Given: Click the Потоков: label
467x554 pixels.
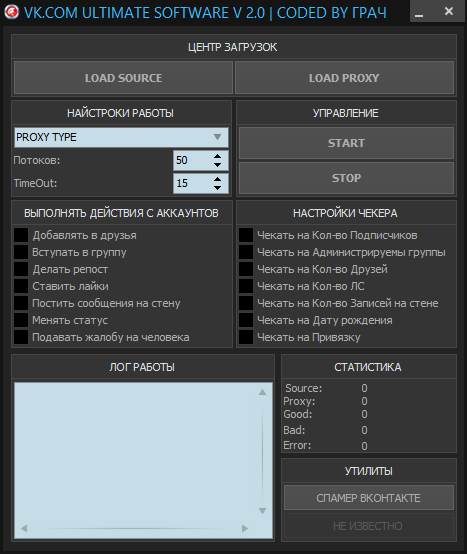Looking at the screenshot, I should tap(37, 160).
